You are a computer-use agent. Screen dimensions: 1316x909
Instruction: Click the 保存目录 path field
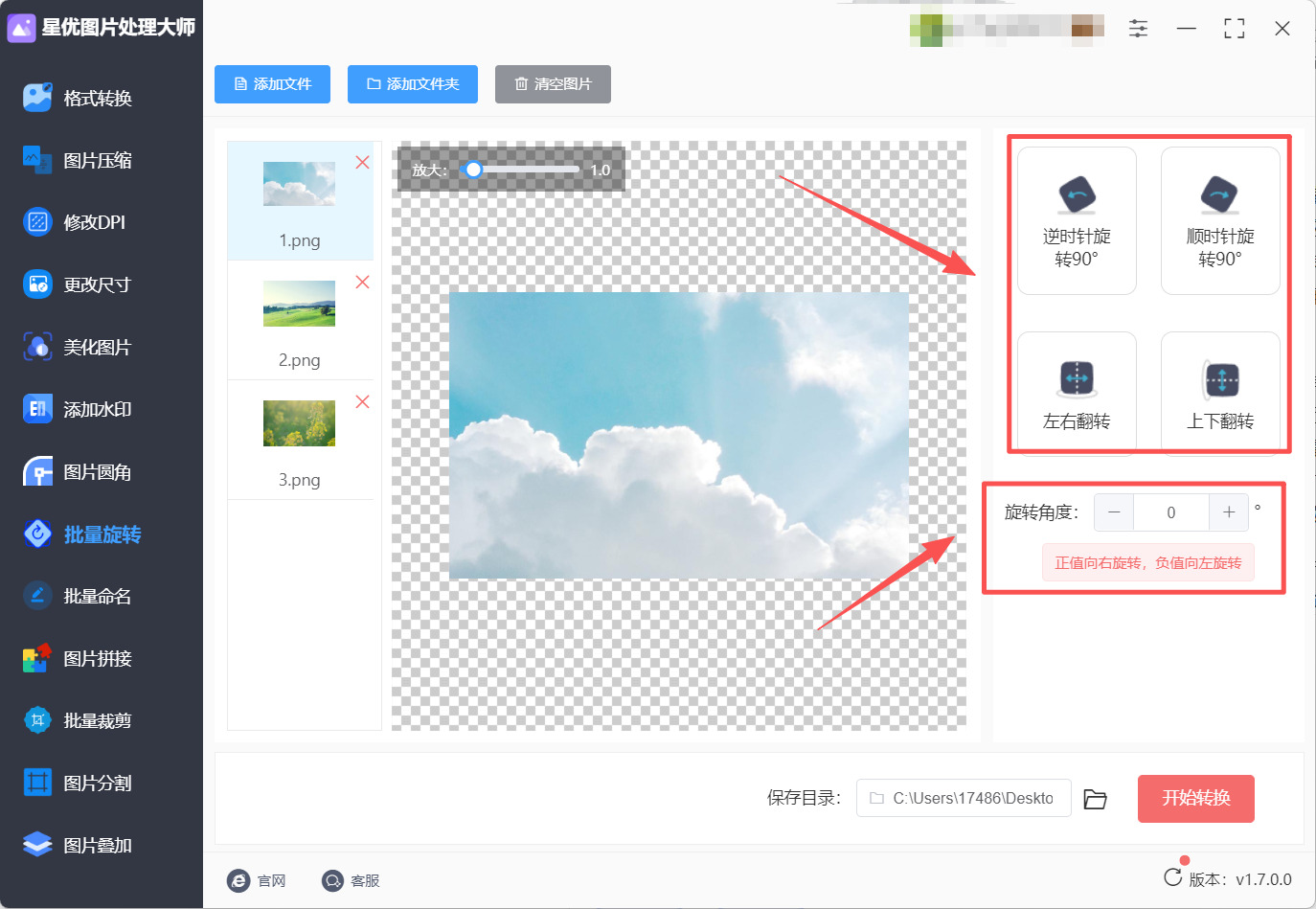[964, 798]
